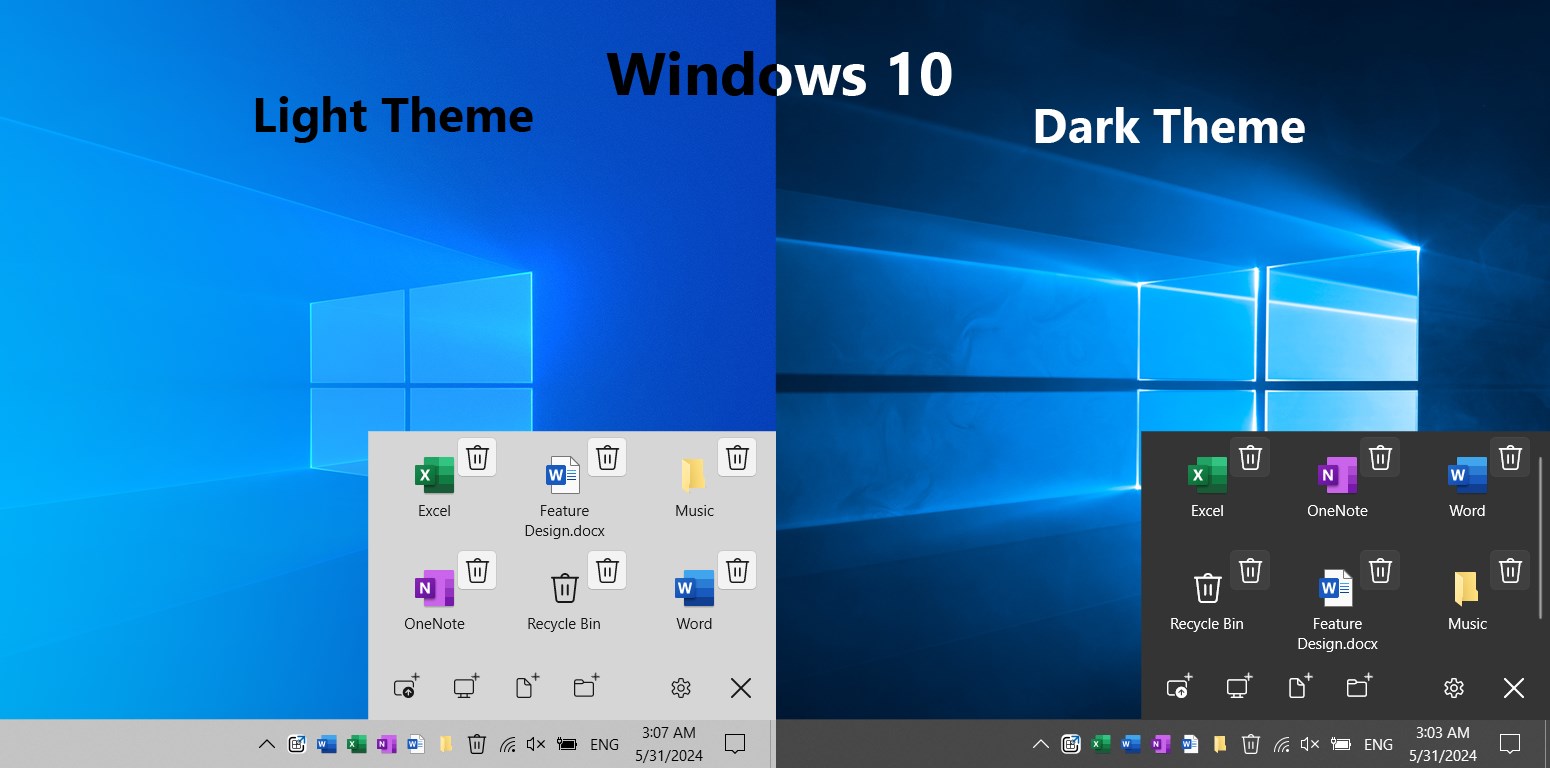Remove Word shortcut from light theme panel
The image size is (1550, 768).
[x=737, y=570]
